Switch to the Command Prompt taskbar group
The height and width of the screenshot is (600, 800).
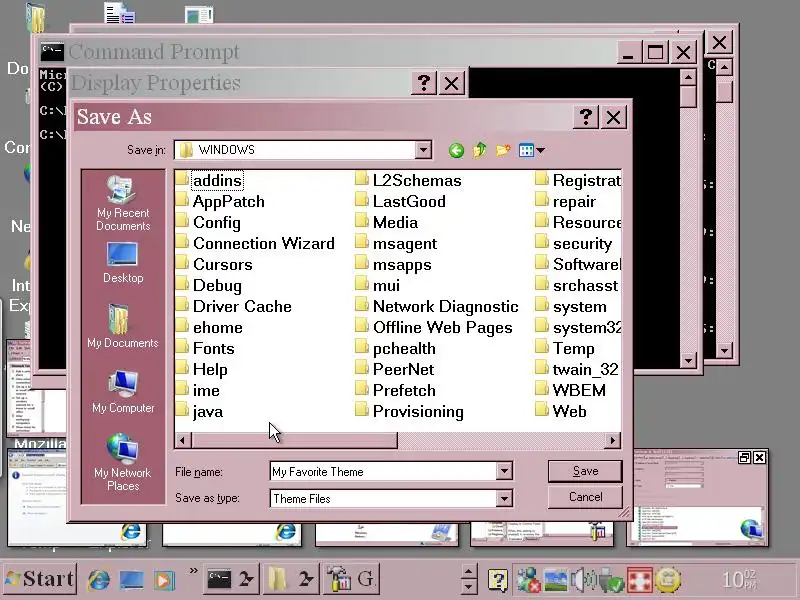232,579
